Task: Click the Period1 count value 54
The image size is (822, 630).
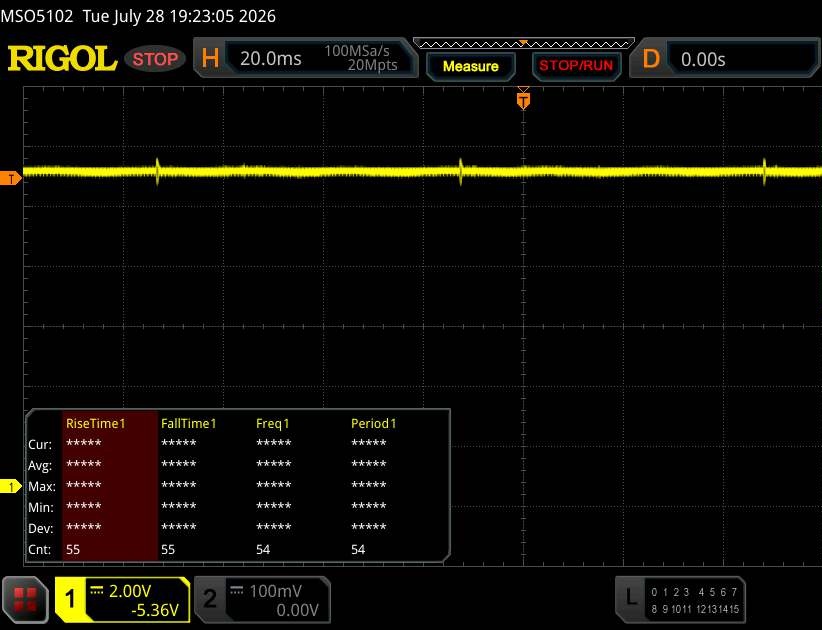Action: point(358,549)
